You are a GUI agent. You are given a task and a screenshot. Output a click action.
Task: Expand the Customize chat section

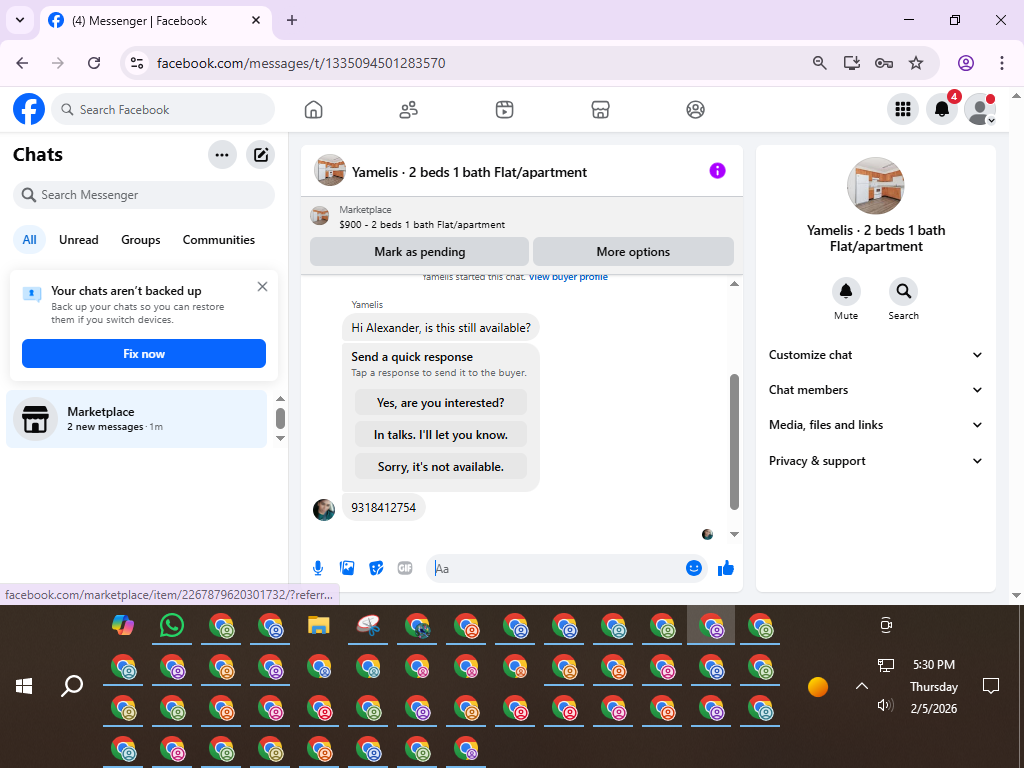(x=876, y=355)
